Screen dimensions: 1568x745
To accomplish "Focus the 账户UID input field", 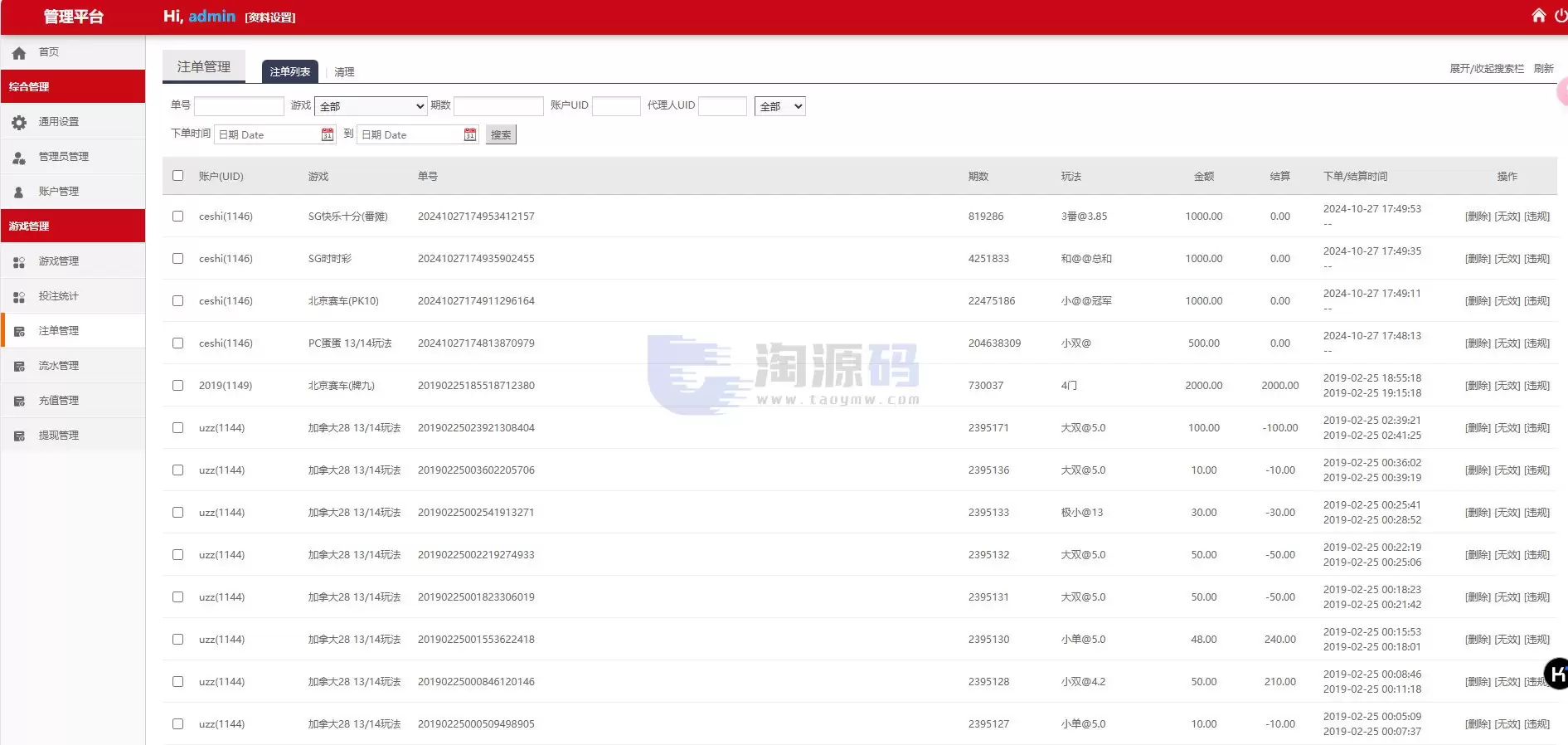I will [616, 106].
